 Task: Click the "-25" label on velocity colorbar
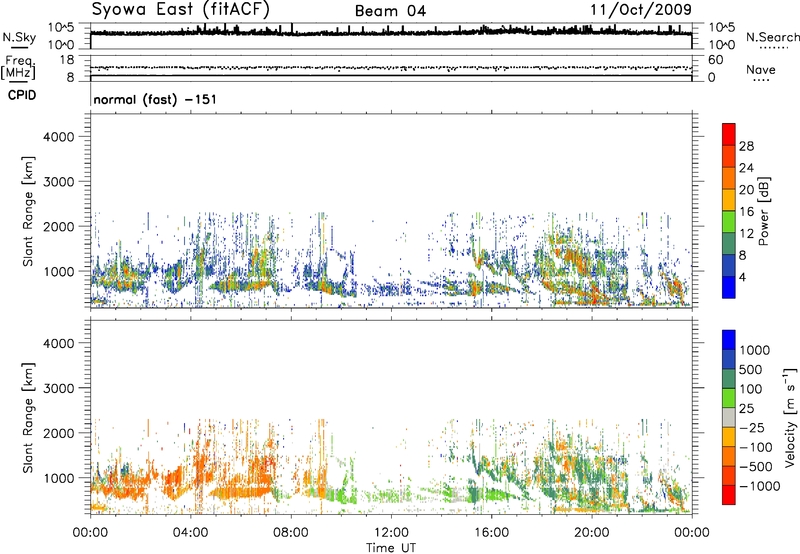751,428
